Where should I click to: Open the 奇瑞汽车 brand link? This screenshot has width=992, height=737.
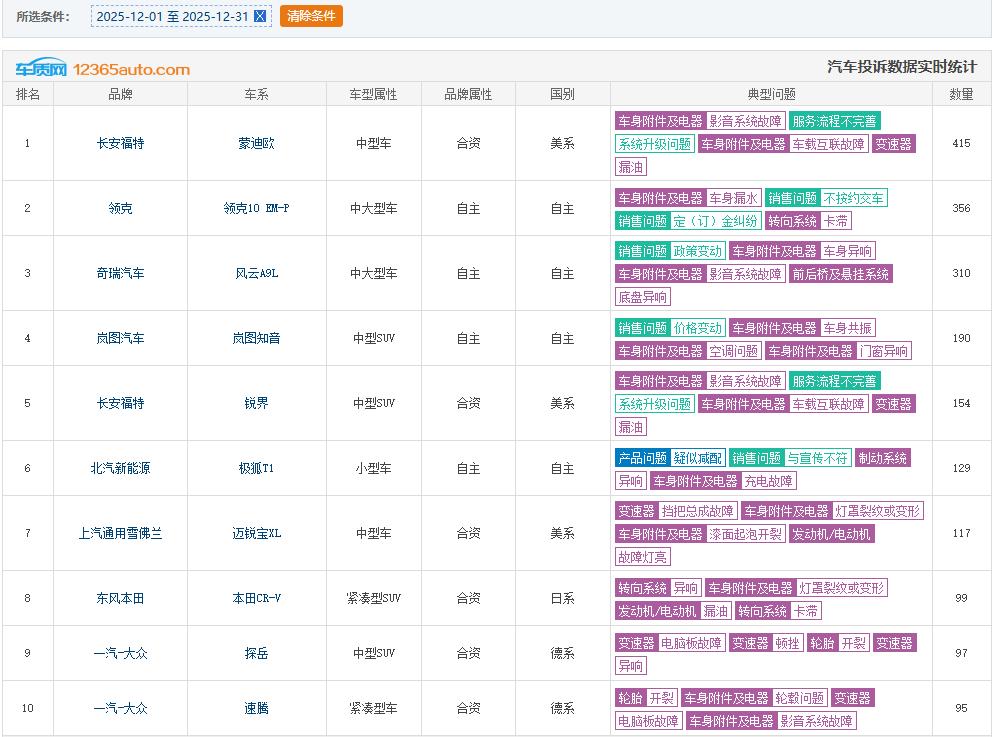pyautogui.click(x=120, y=273)
